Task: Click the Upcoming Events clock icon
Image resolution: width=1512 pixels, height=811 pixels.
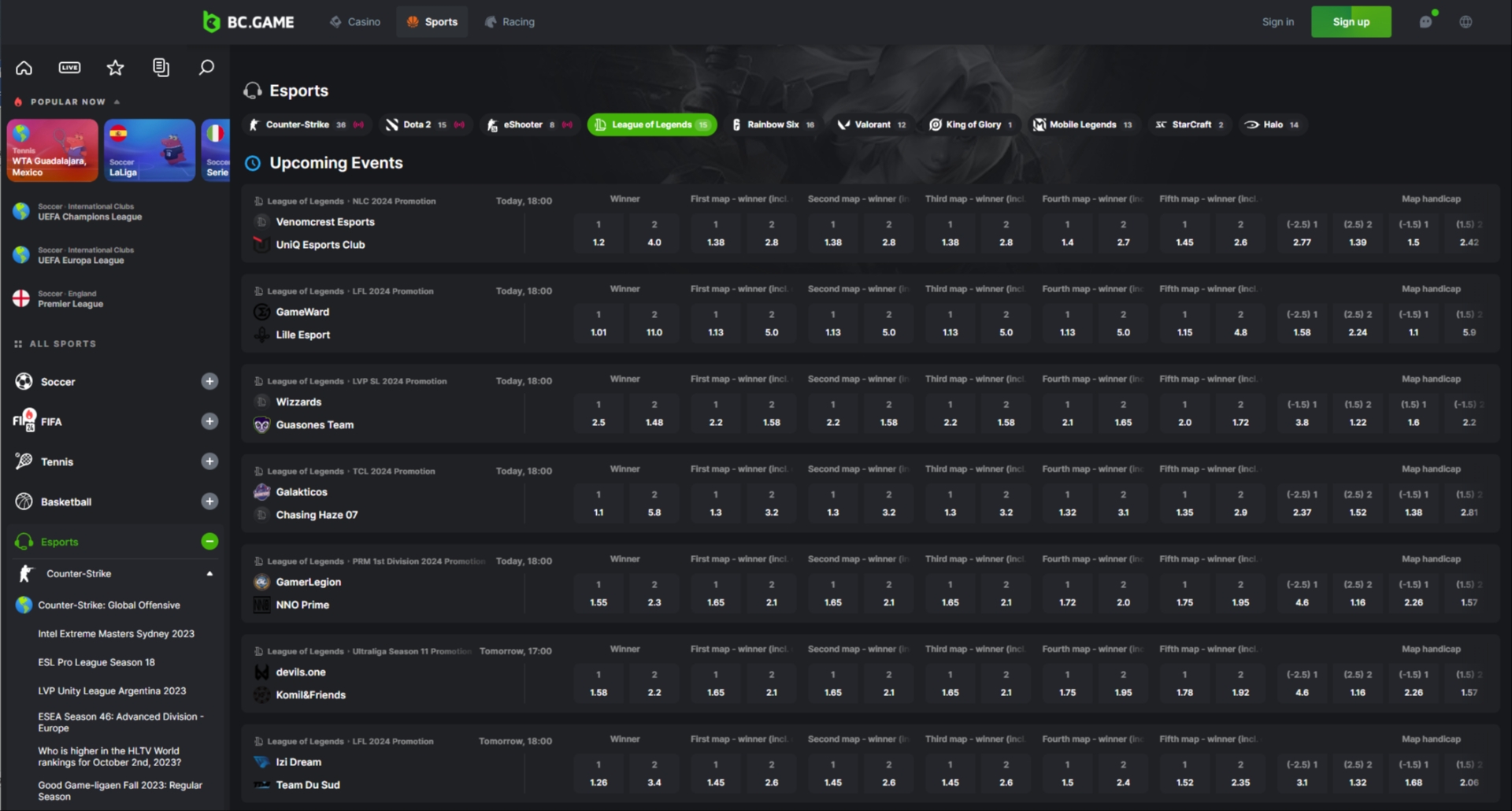Action: click(253, 163)
